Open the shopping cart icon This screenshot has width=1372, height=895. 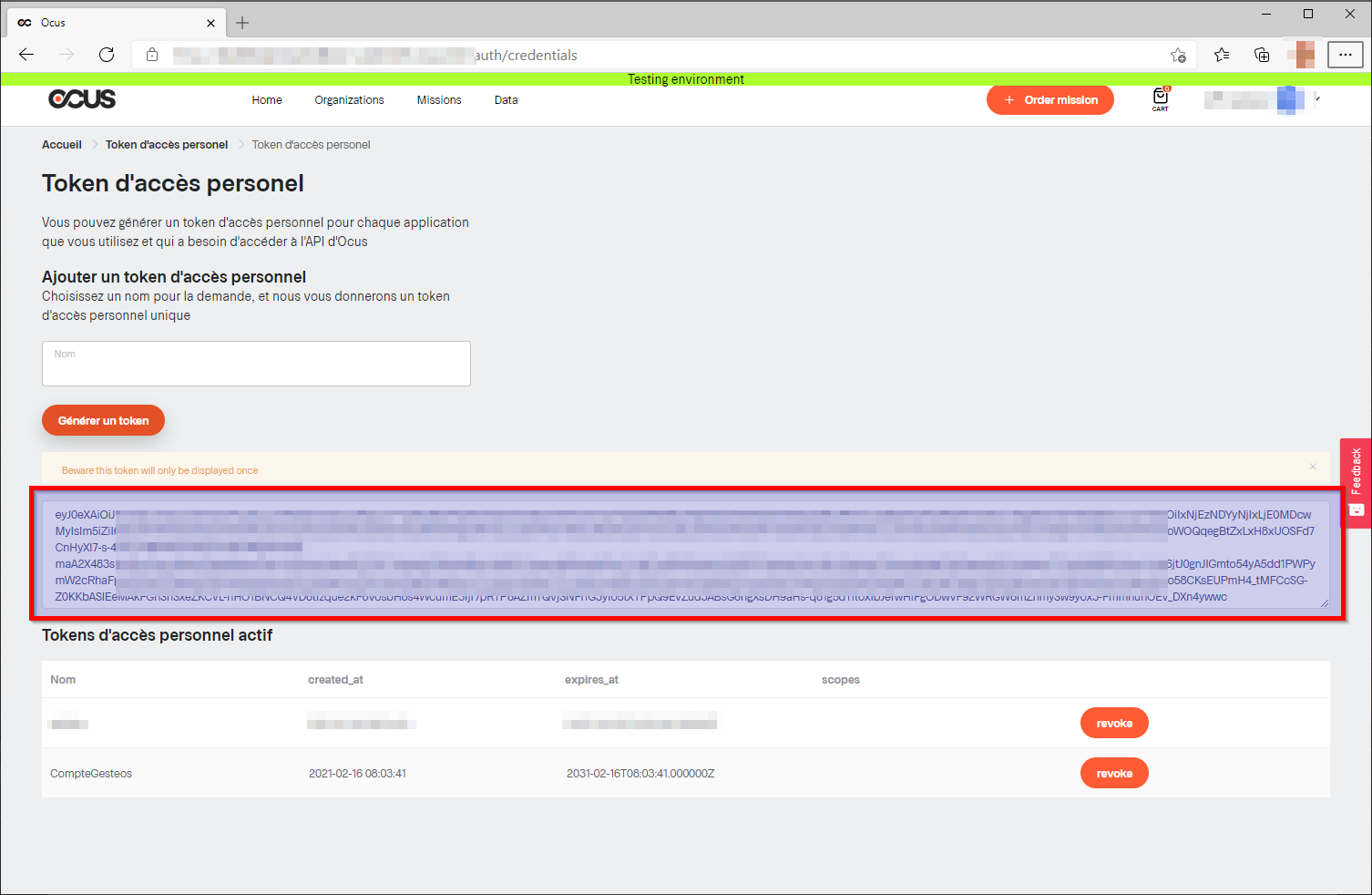[1160, 98]
